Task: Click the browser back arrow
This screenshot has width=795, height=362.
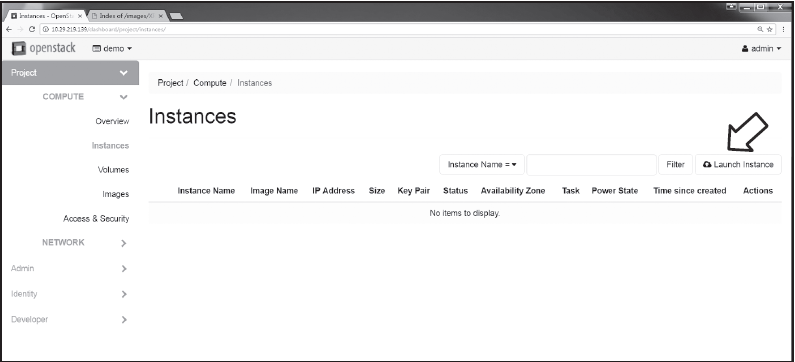Action: (9, 29)
